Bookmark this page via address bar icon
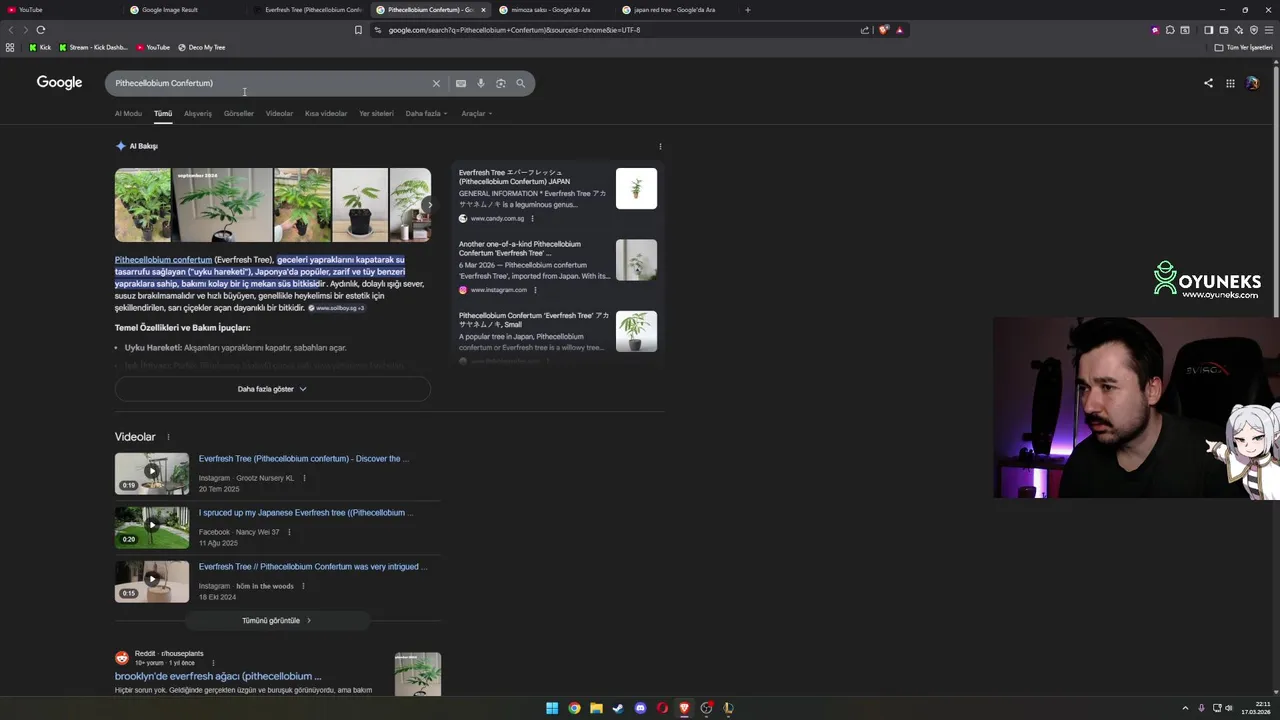 point(358,30)
